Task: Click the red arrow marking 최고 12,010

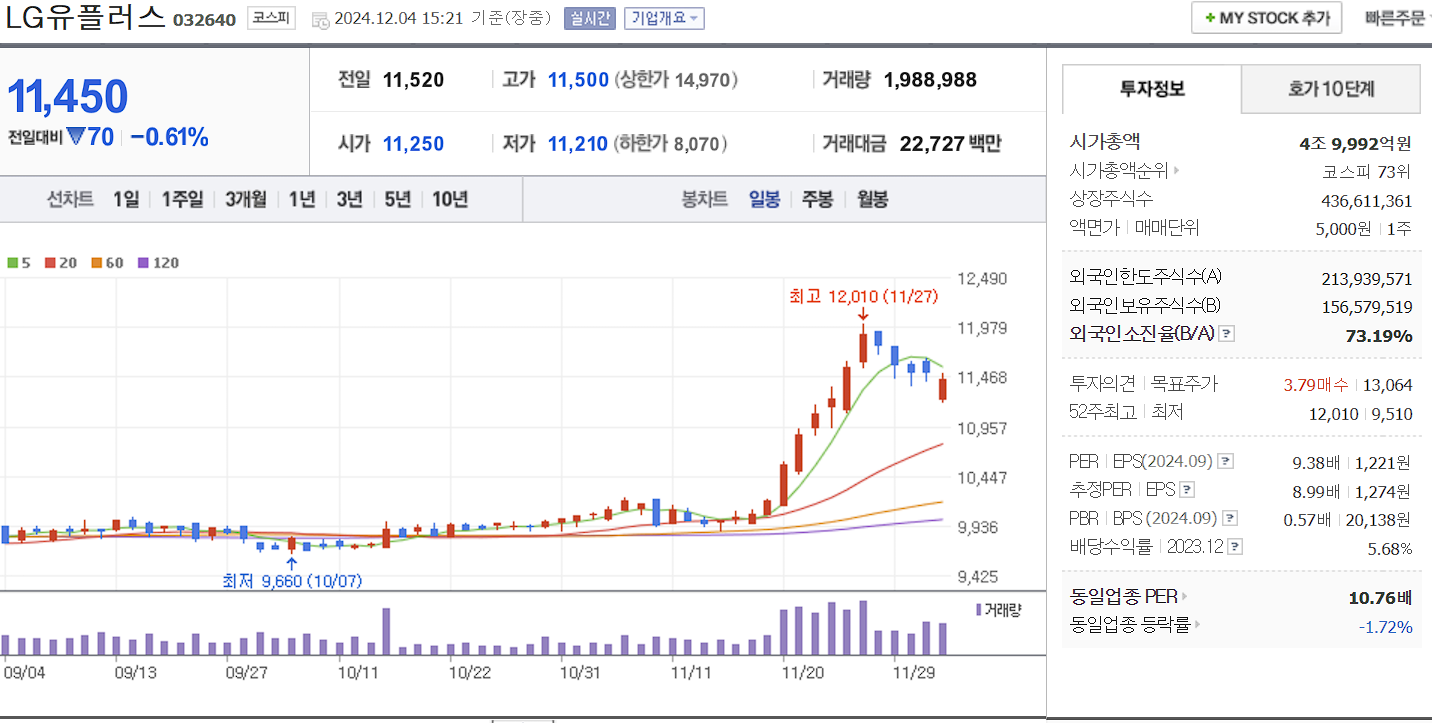Action: (863, 315)
